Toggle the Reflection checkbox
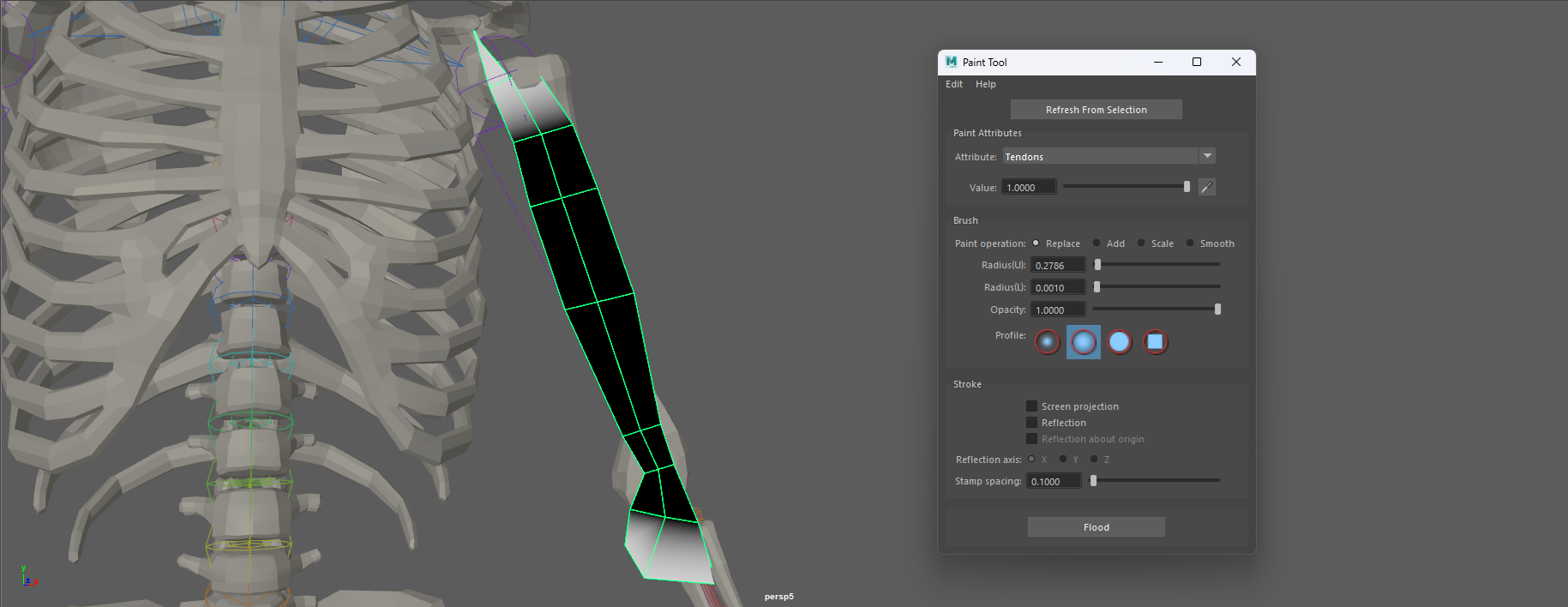This screenshot has height=607, width=1568. tap(1032, 423)
